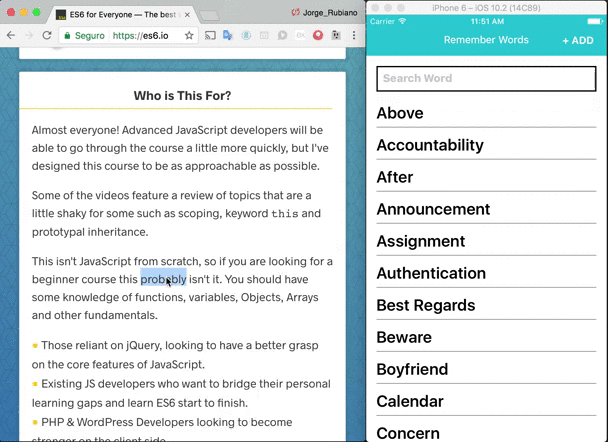Open the word Accountability
Image resolution: width=608 pixels, height=442 pixels.
pos(486,145)
